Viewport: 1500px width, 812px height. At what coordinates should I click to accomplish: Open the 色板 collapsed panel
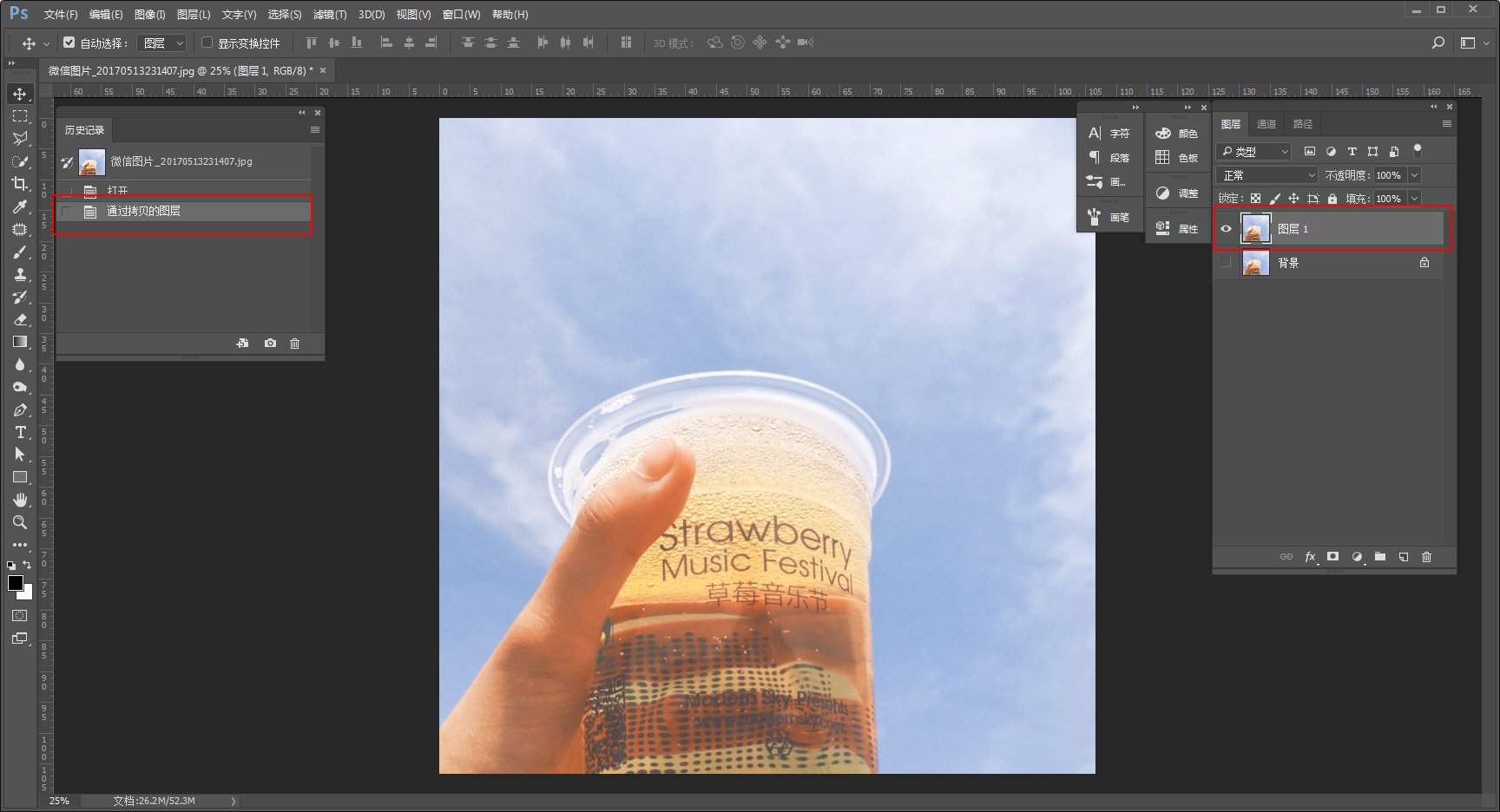coord(1178,158)
